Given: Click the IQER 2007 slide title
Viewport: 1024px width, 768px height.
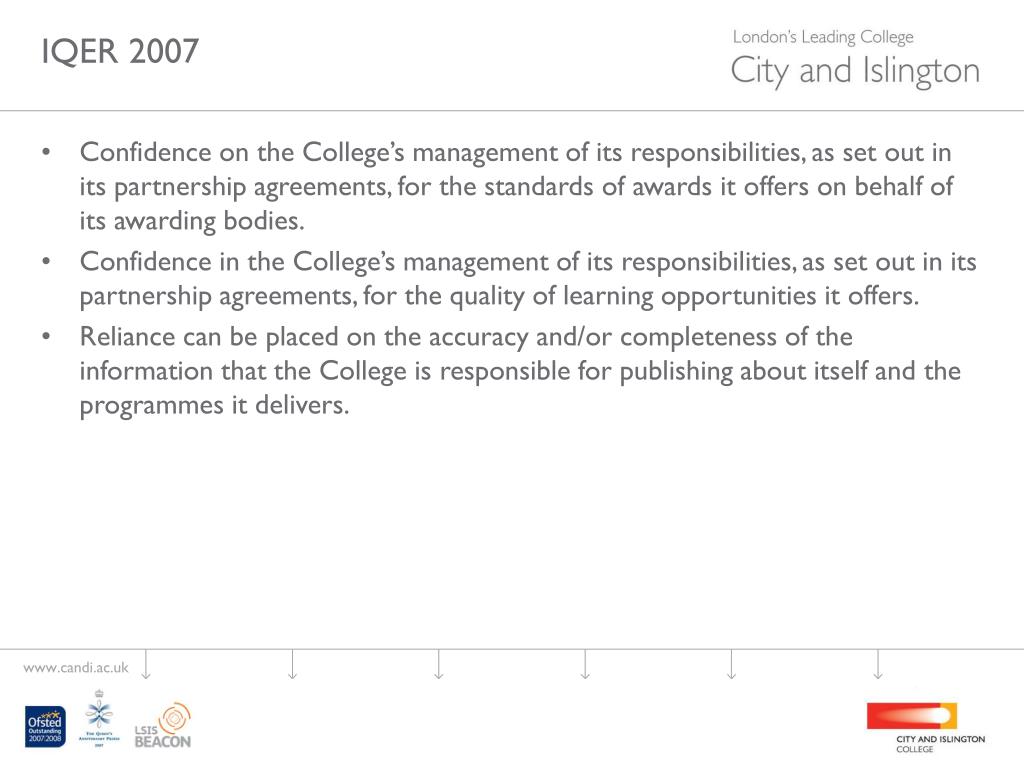Looking at the screenshot, I should tap(120, 51).
